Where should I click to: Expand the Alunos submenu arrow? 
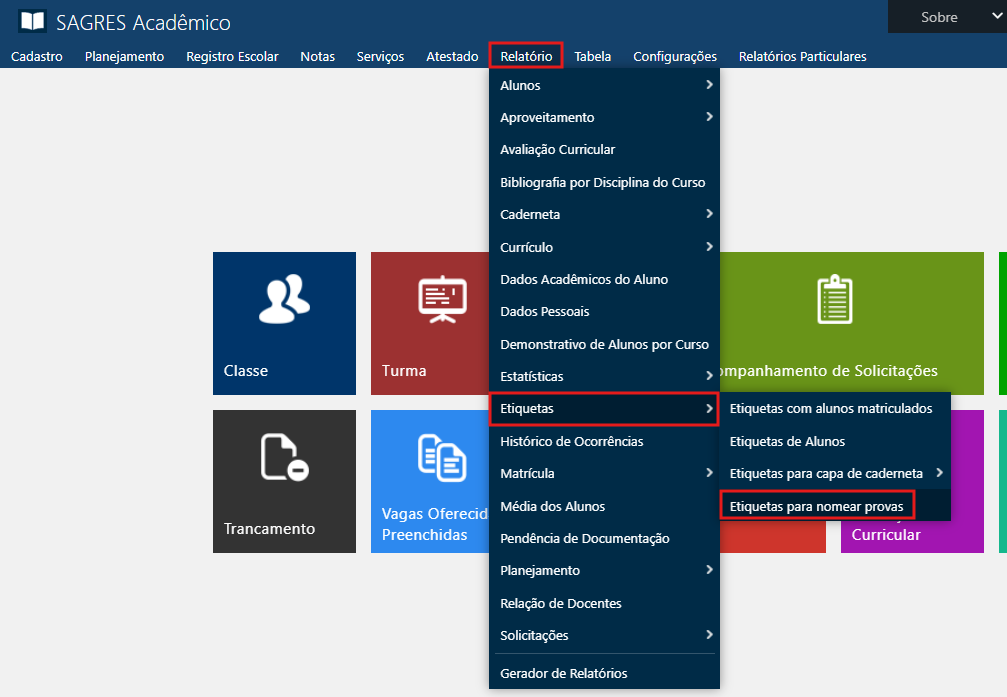tap(708, 85)
